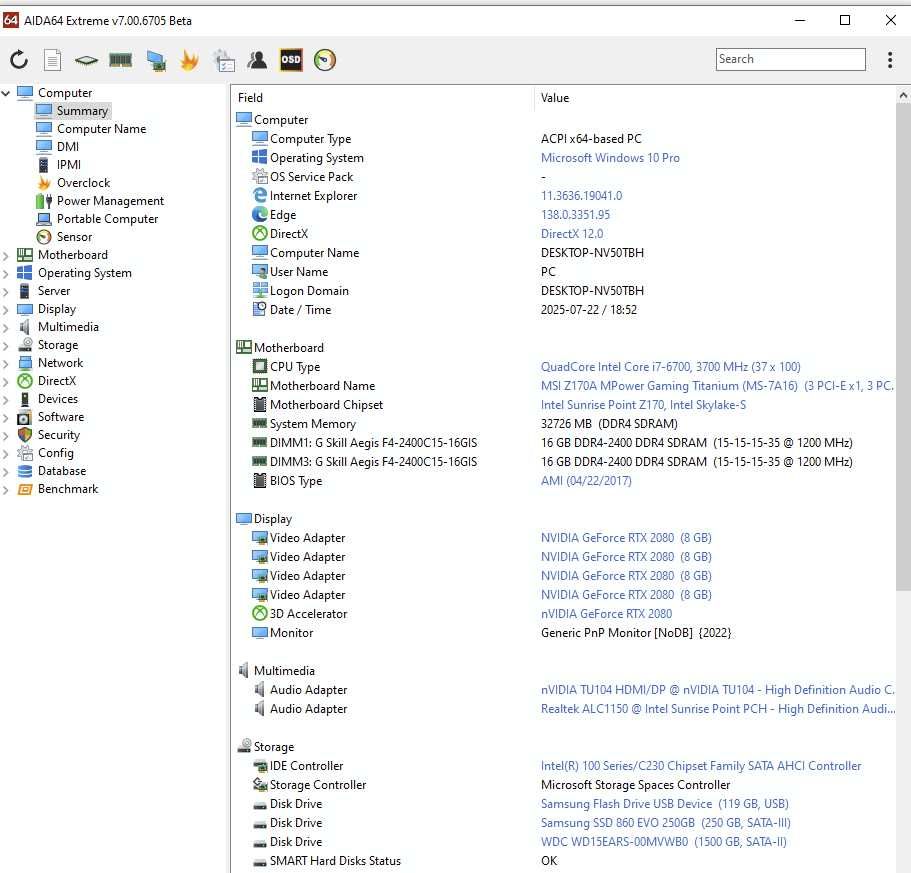Screen dimensions: 911x873
Task: Open the nVIDIA TU104 HDMI/DP audio link
Action: pyautogui.click(x=718, y=689)
